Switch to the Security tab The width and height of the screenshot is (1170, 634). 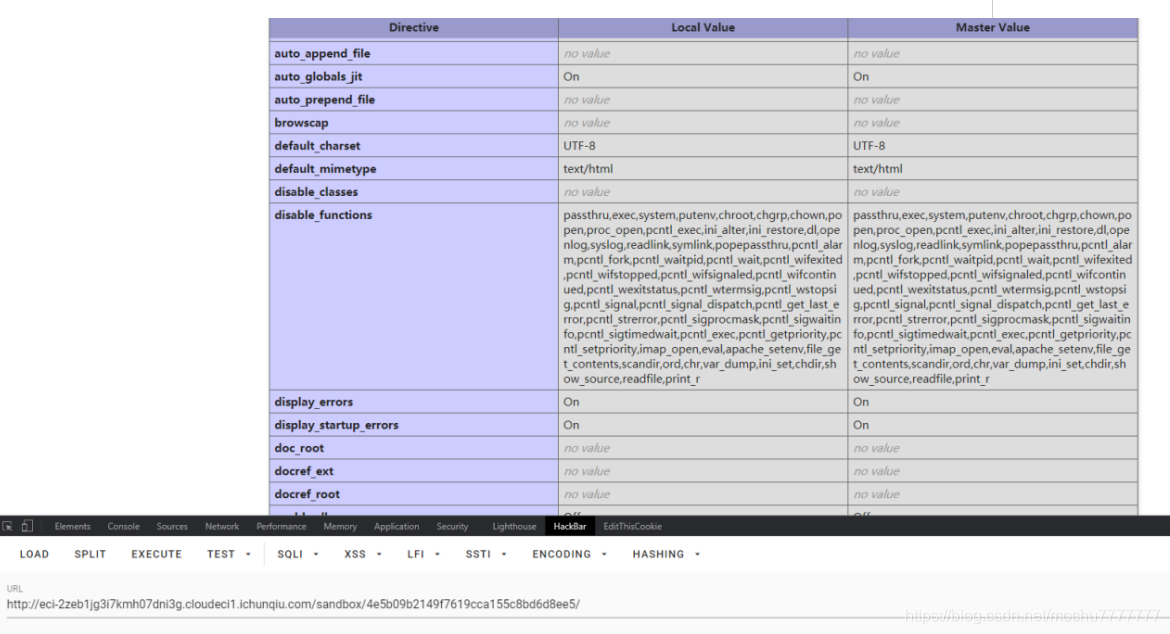point(452,527)
